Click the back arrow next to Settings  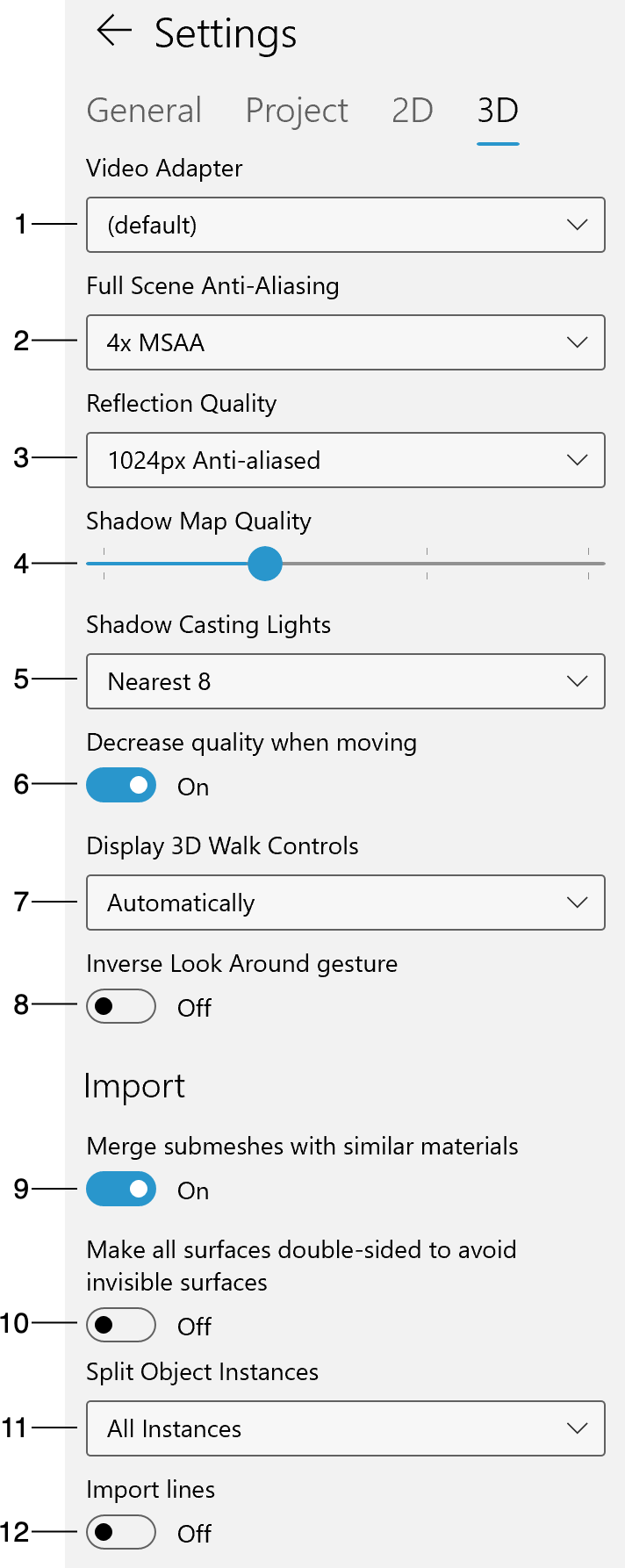[x=114, y=32]
